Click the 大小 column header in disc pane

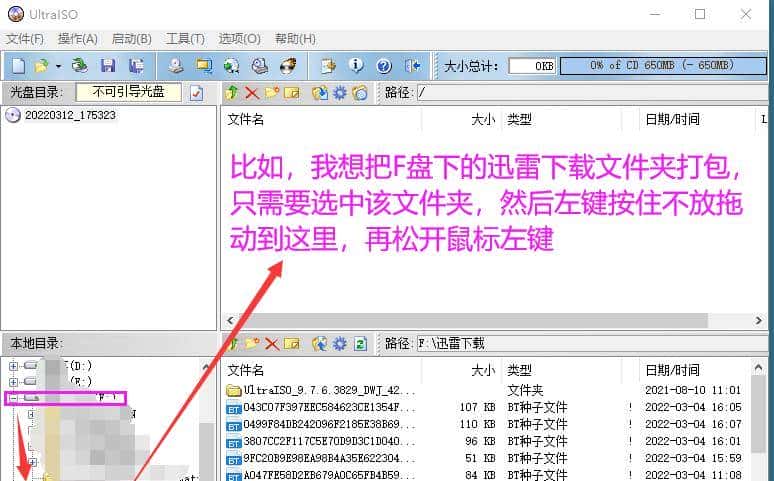coord(462,120)
